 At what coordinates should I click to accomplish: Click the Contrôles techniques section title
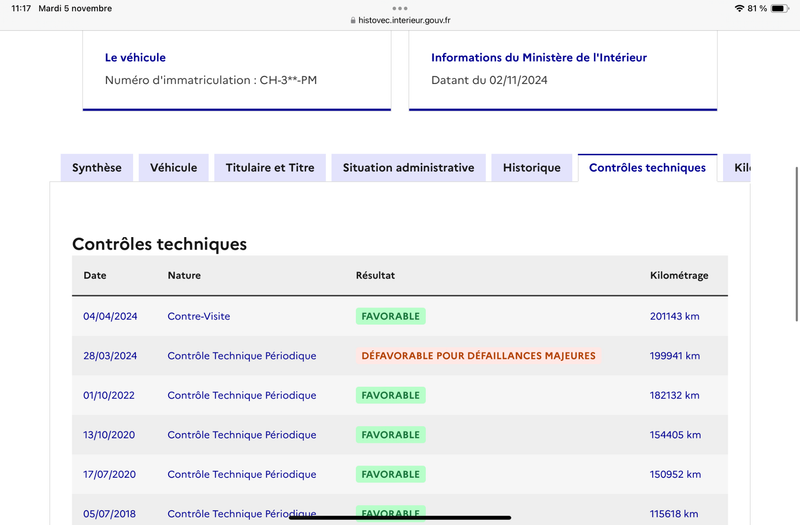(x=159, y=244)
